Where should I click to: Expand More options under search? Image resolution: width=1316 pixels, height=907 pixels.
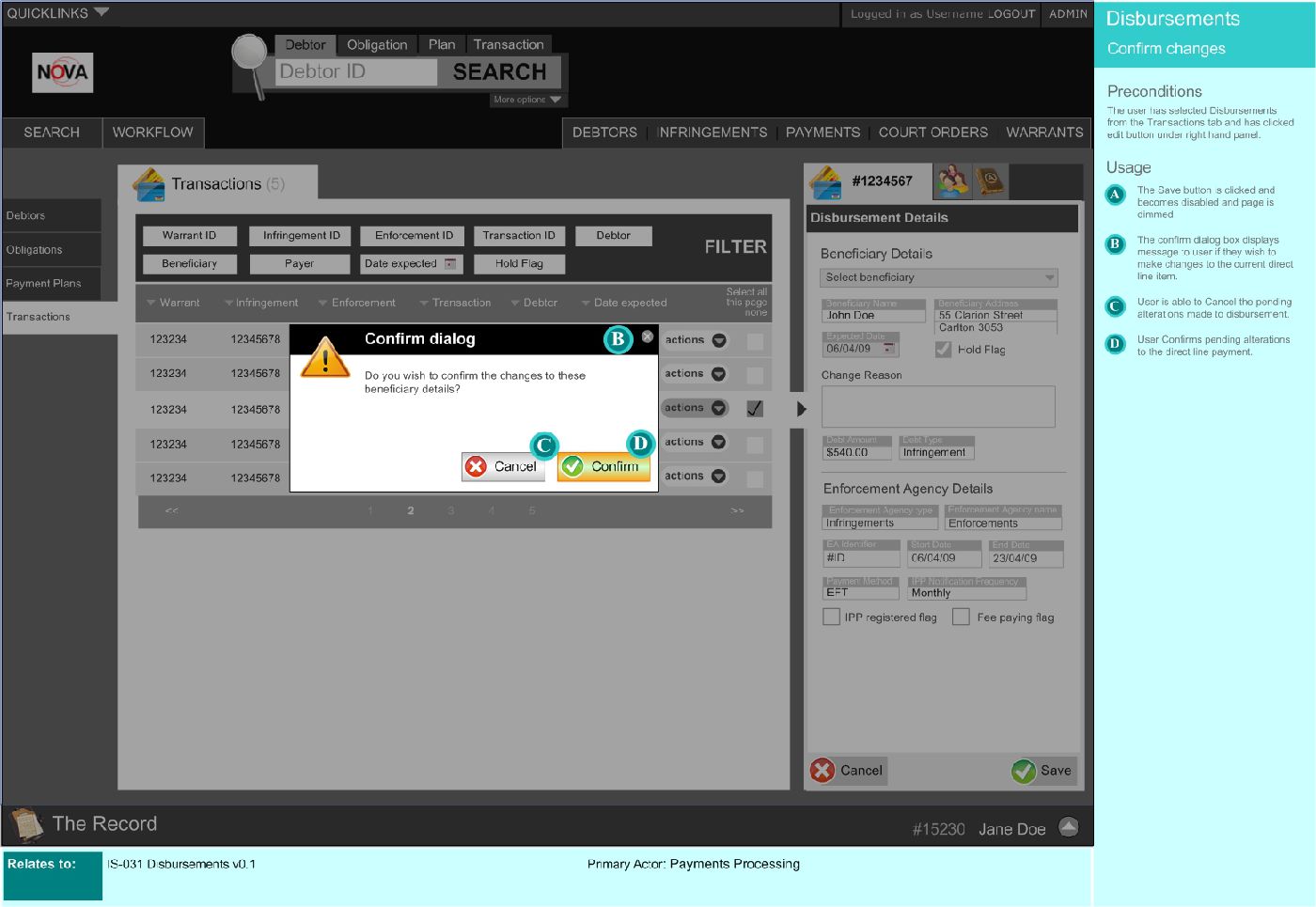(x=527, y=100)
